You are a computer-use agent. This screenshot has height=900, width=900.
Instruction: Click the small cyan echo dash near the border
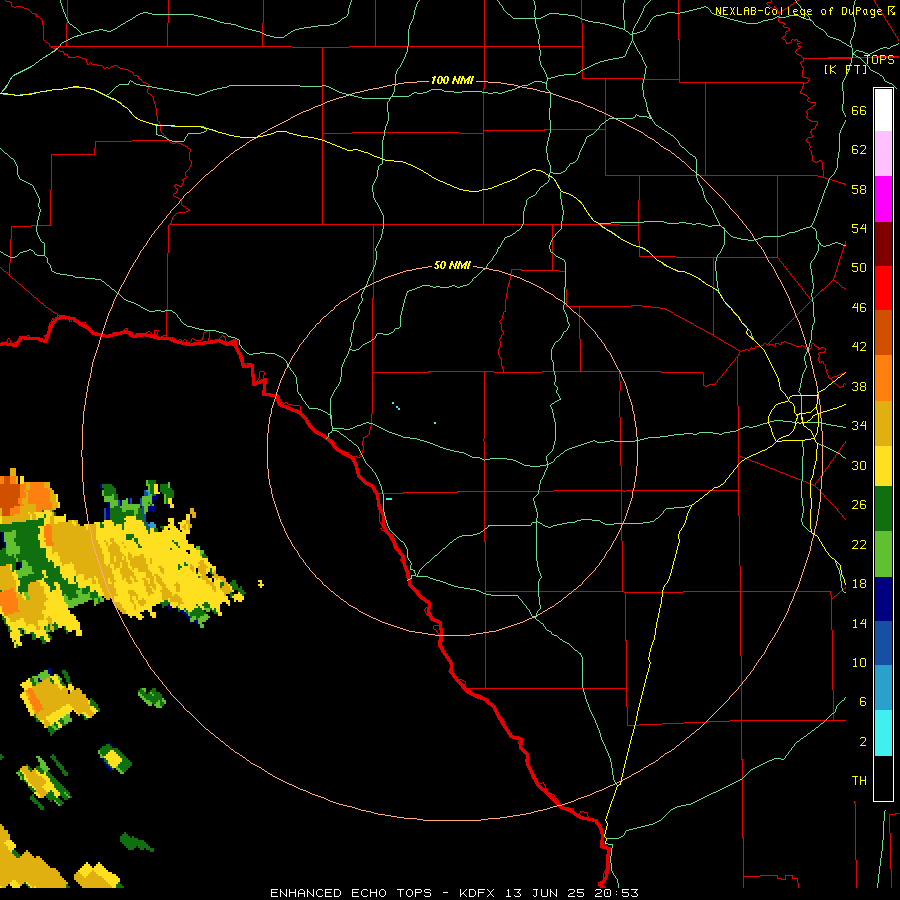[389, 499]
